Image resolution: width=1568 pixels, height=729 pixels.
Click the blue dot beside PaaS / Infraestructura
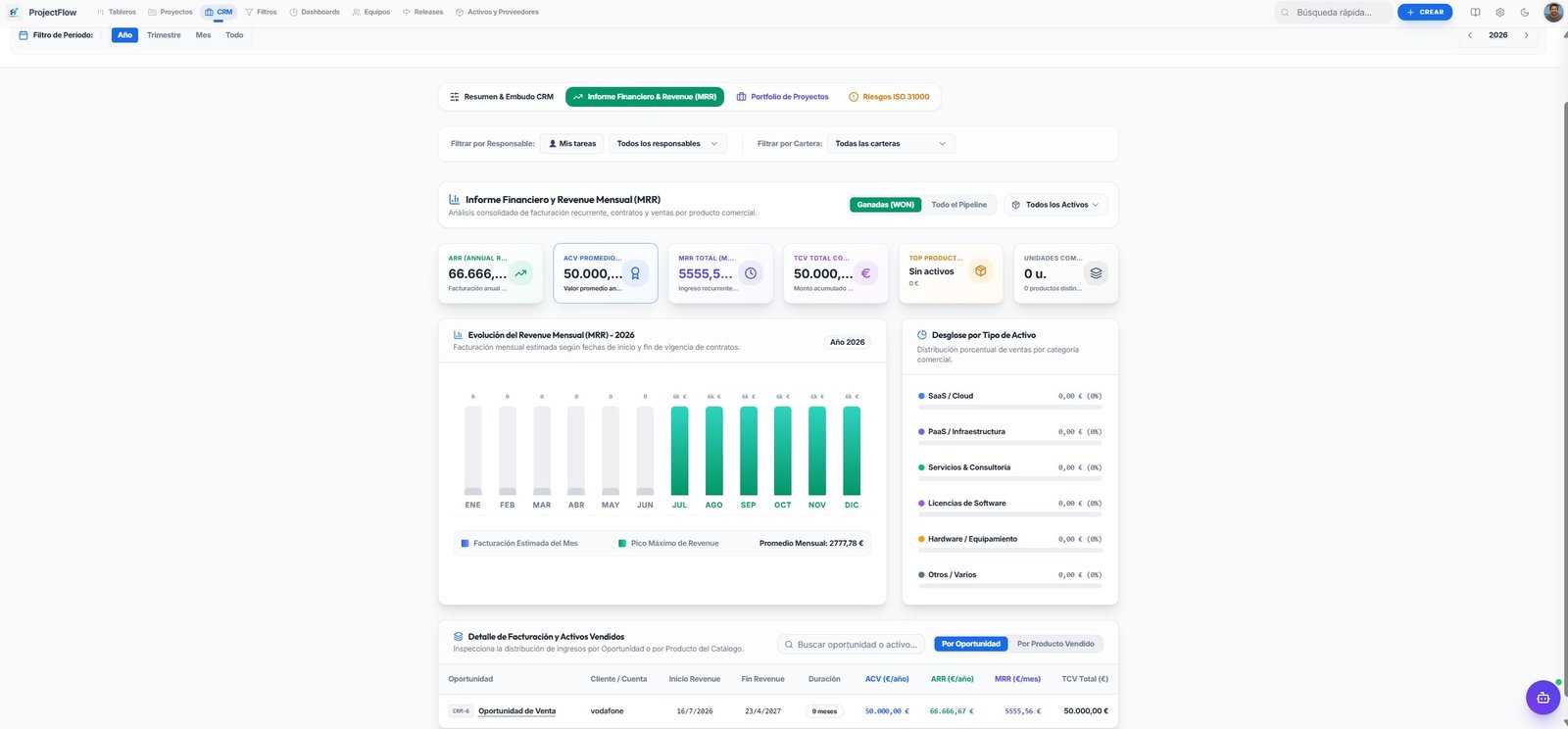click(x=921, y=432)
